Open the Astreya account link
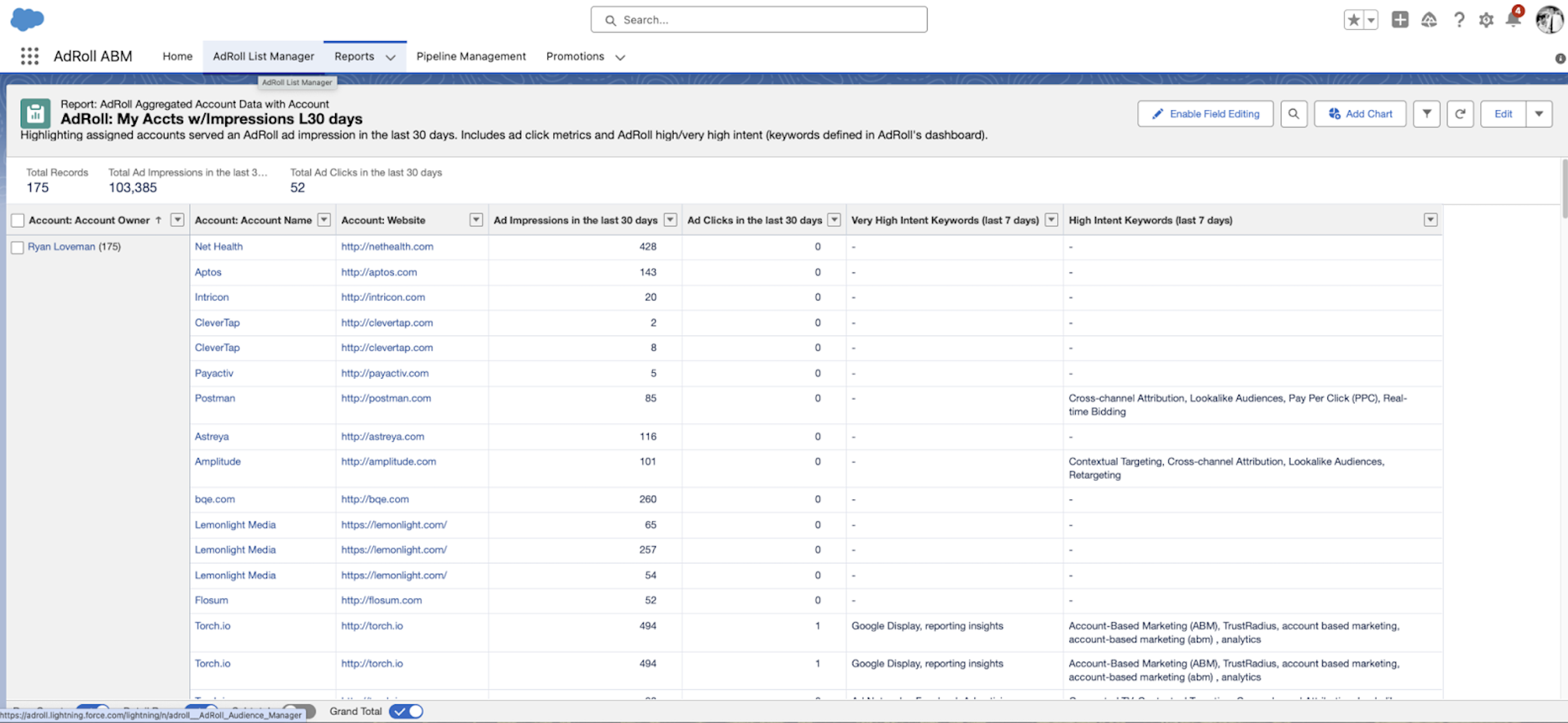This screenshot has width=1568, height=723. tap(212, 436)
